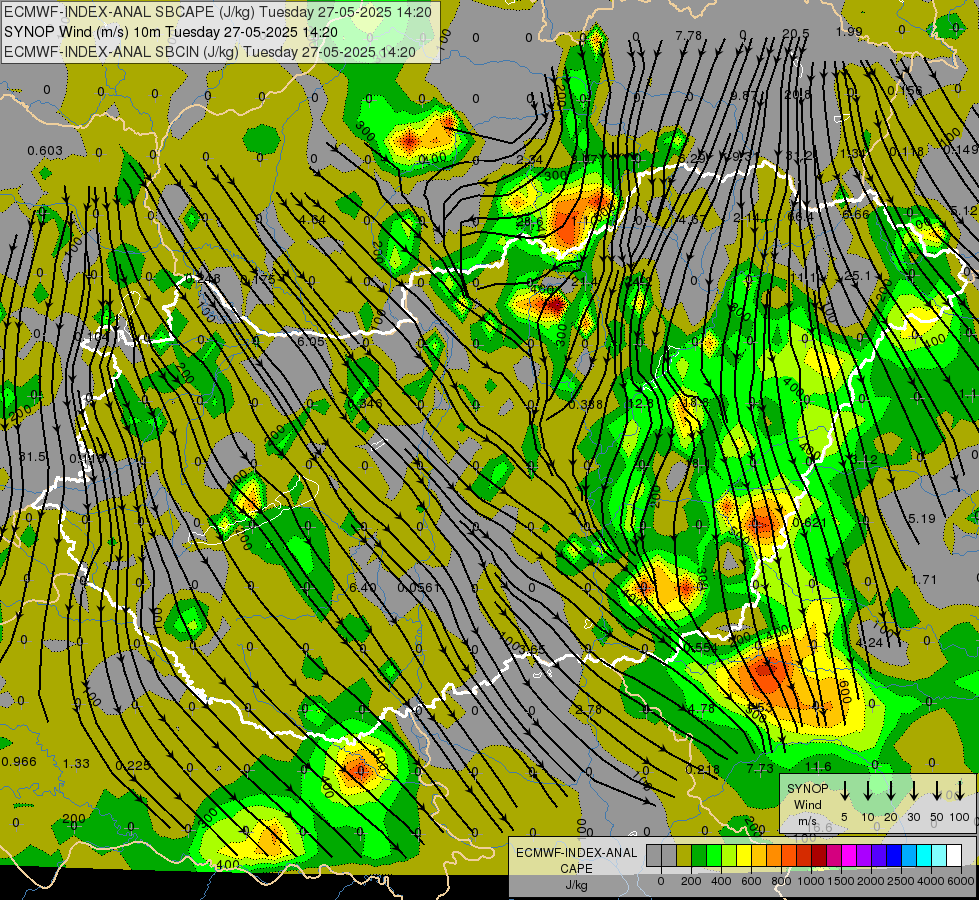
Task: Click the map value 0.621
Action: (809, 522)
